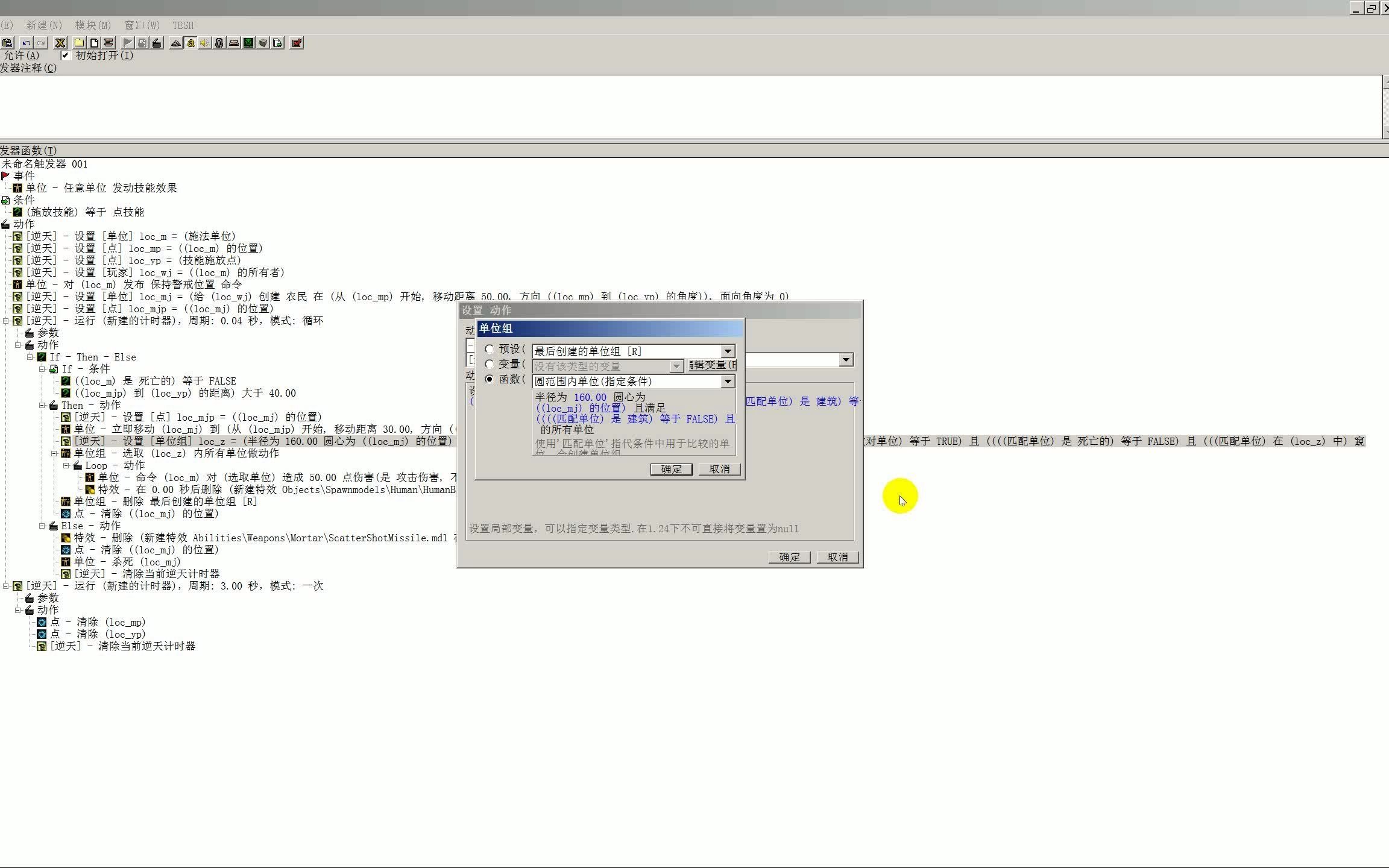Collapse the 3.00 秒 一次 timer action
Screen dimensions: 1389x868
pyautogui.click(x=6, y=586)
